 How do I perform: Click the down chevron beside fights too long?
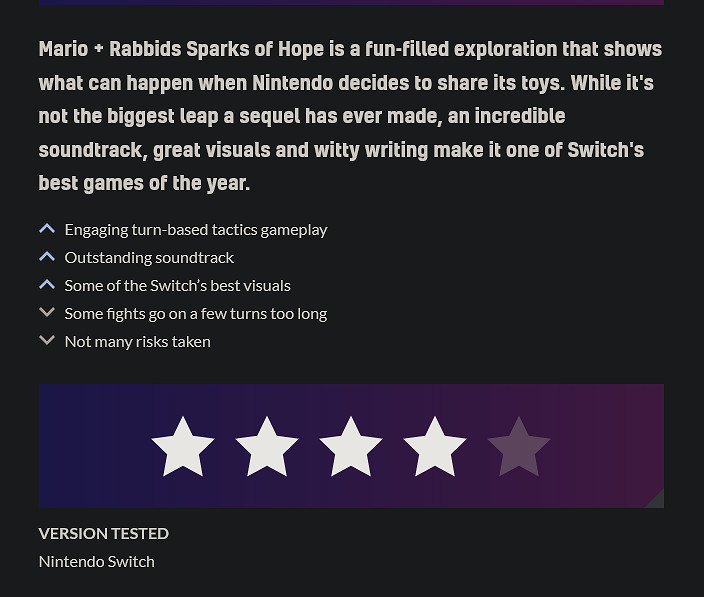[x=47, y=313]
